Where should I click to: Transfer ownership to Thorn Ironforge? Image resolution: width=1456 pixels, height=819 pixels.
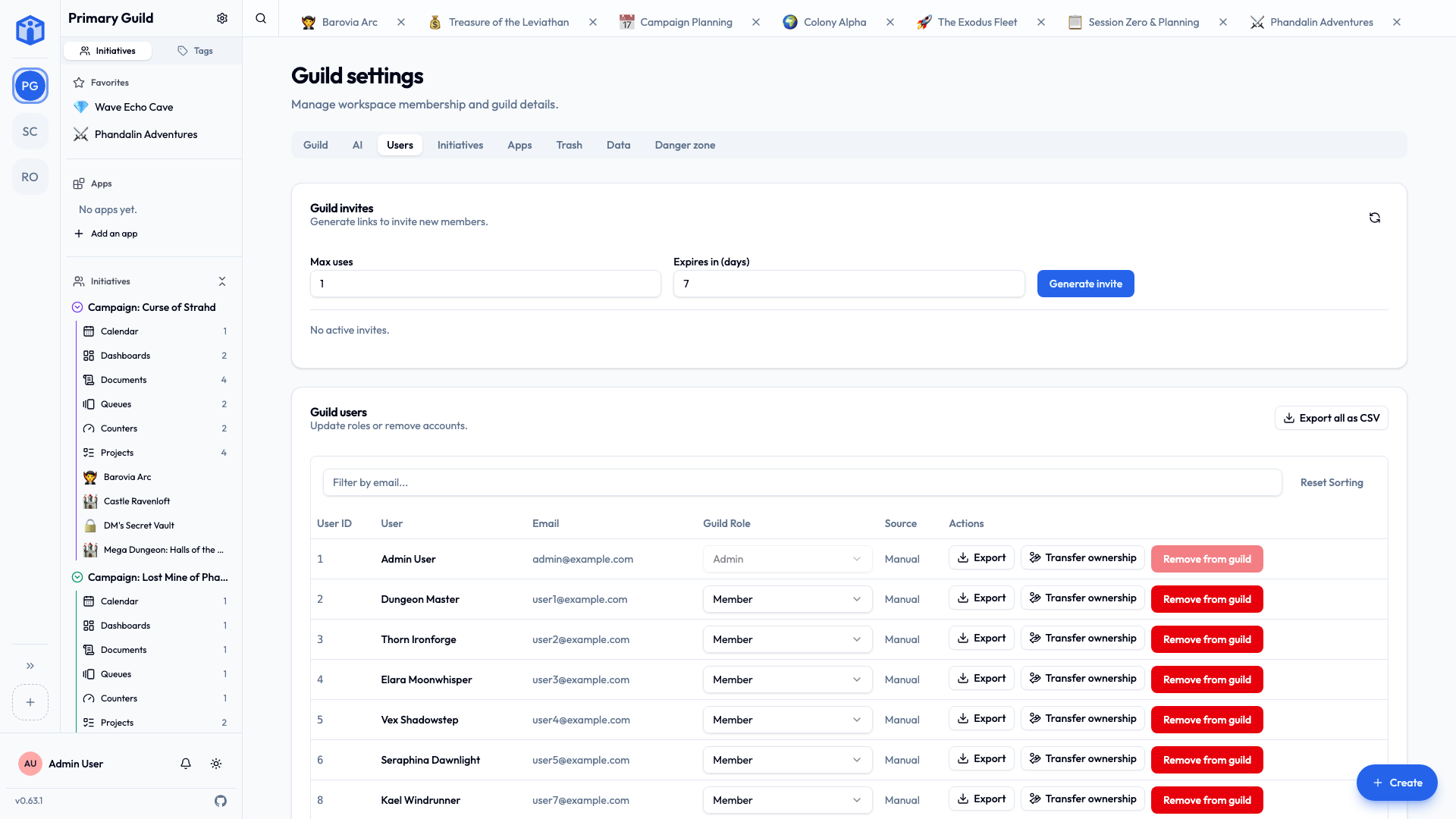[1082, 638]
